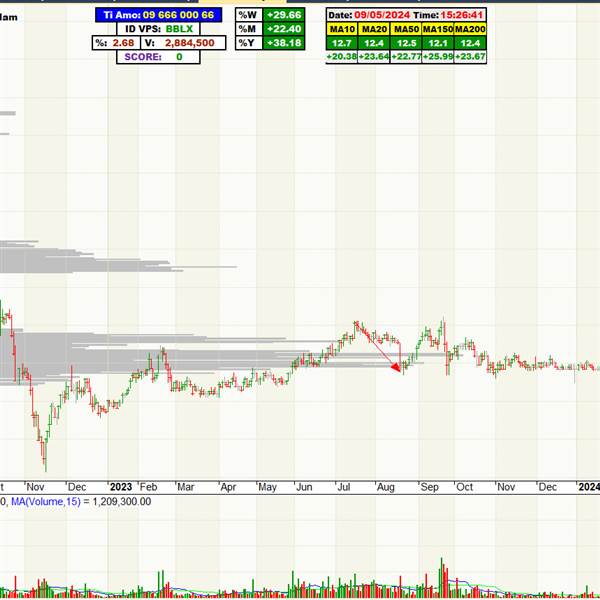Click the yearly change value +38.18
This screenshot has height=600, width=600.
pos(284,43)
